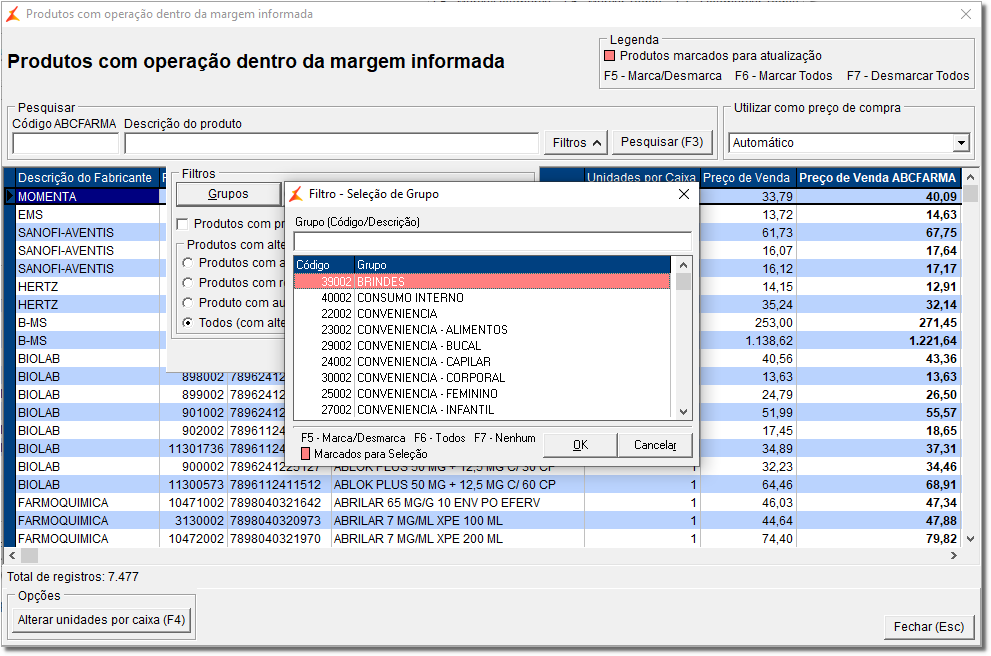Click the red Marcados para Seleção swatch

click(305, 454)
